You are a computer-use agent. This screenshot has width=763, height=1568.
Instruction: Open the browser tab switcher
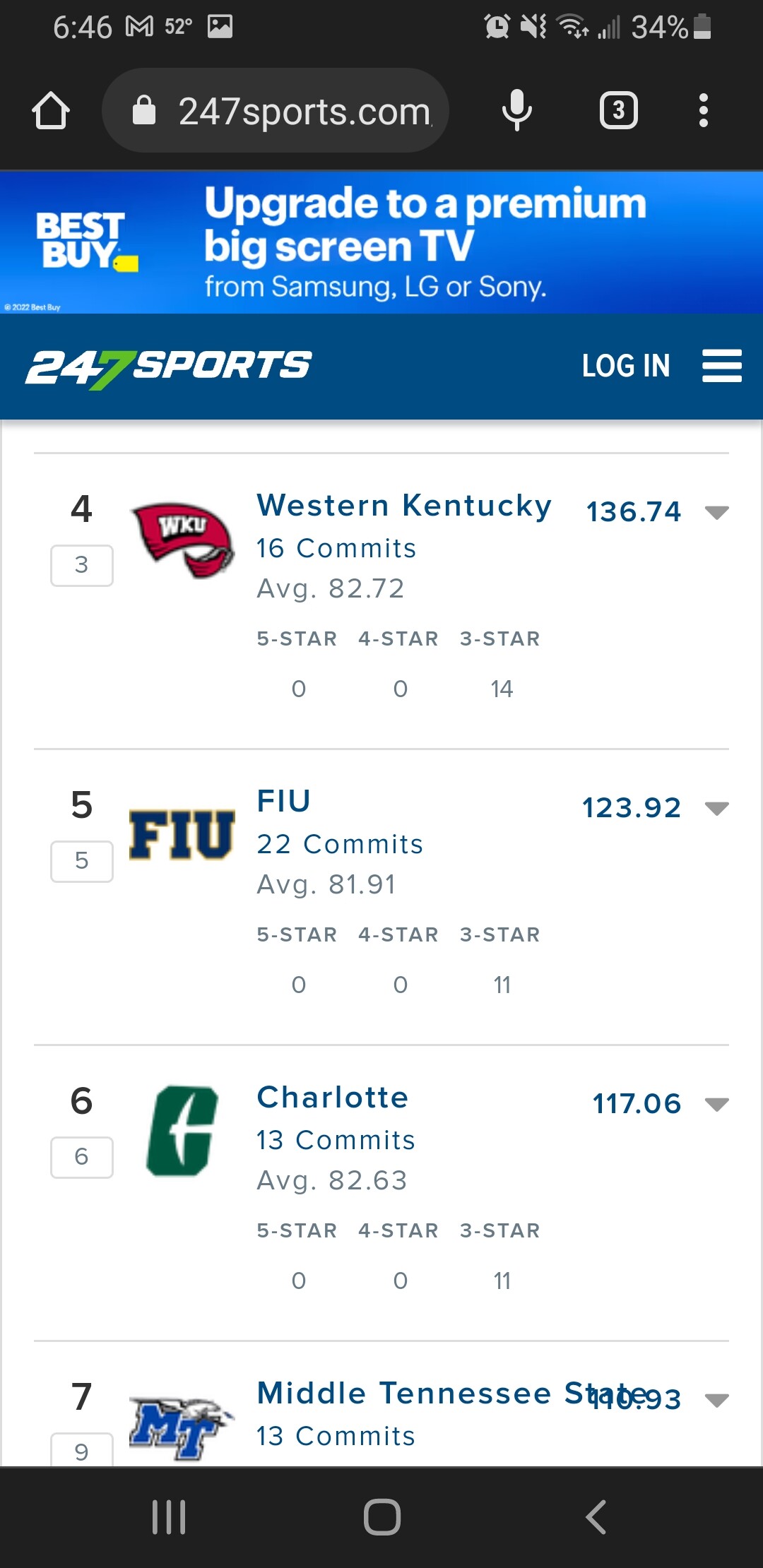point(619,111)
